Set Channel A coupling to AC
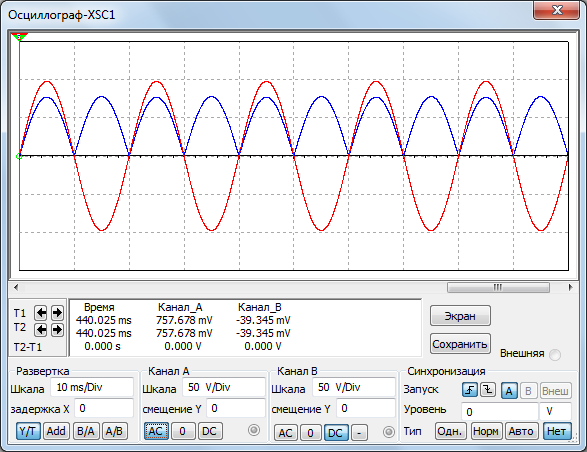 point(156,431)
